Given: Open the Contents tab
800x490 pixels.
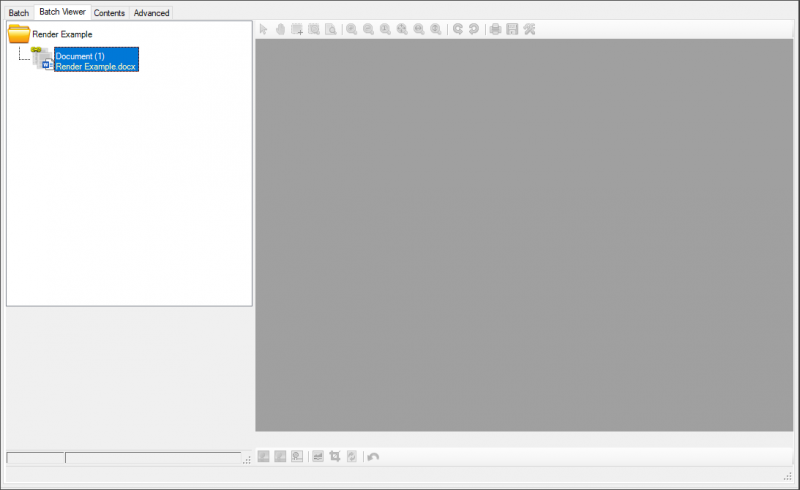Looking at the screenshot, I should click(109, 13).
